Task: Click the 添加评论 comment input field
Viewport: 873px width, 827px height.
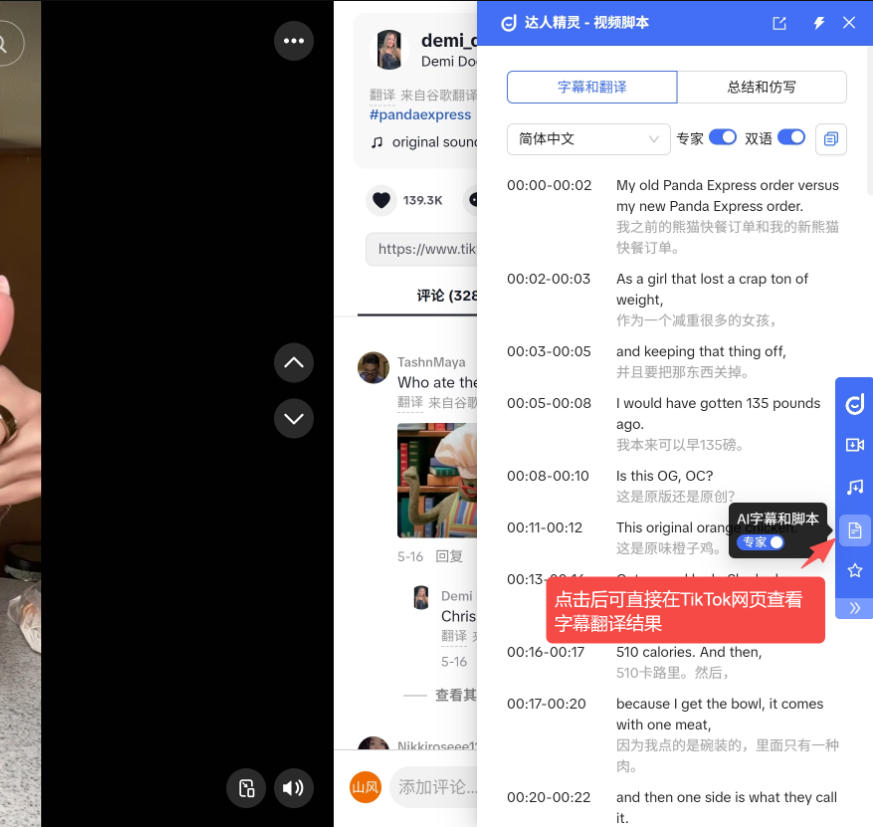Action: coord(434,787)
